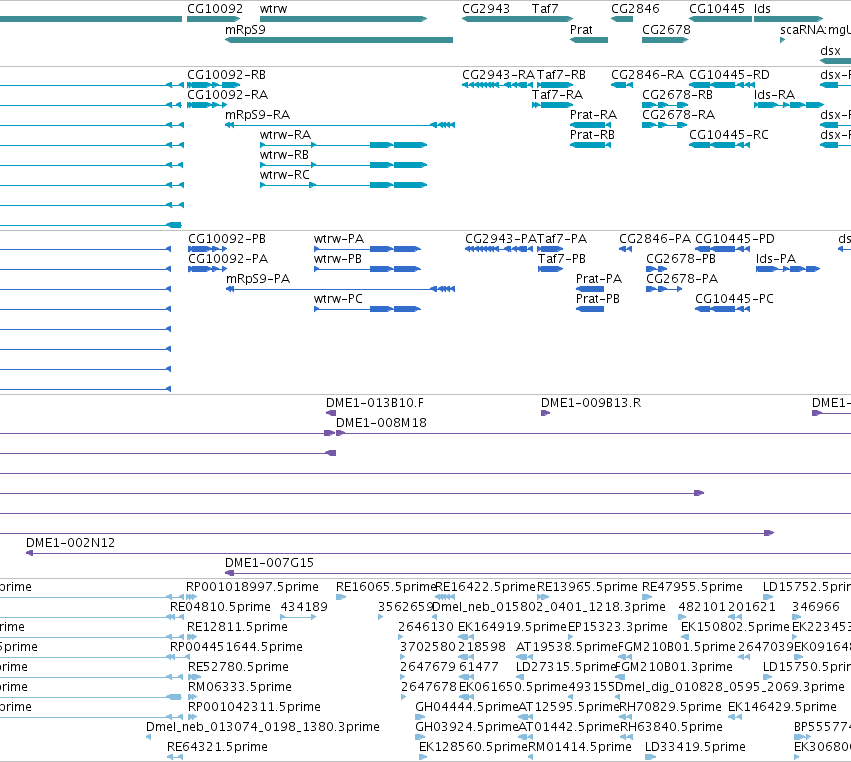Click protein mRpS9-PA
851x762 pixels.
coord(258,280)
